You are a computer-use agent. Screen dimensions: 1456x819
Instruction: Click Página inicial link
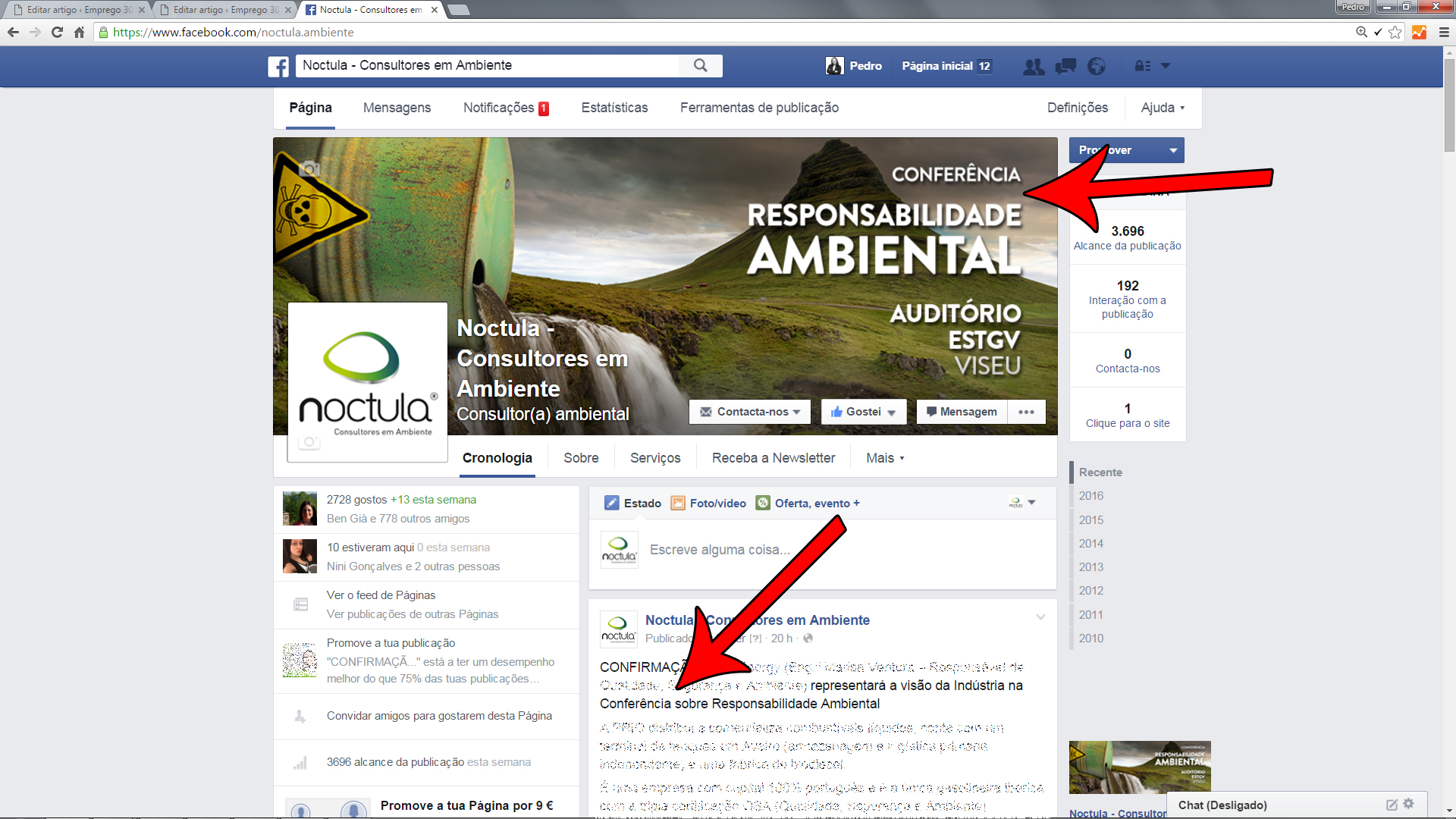(x=937, y=66)
